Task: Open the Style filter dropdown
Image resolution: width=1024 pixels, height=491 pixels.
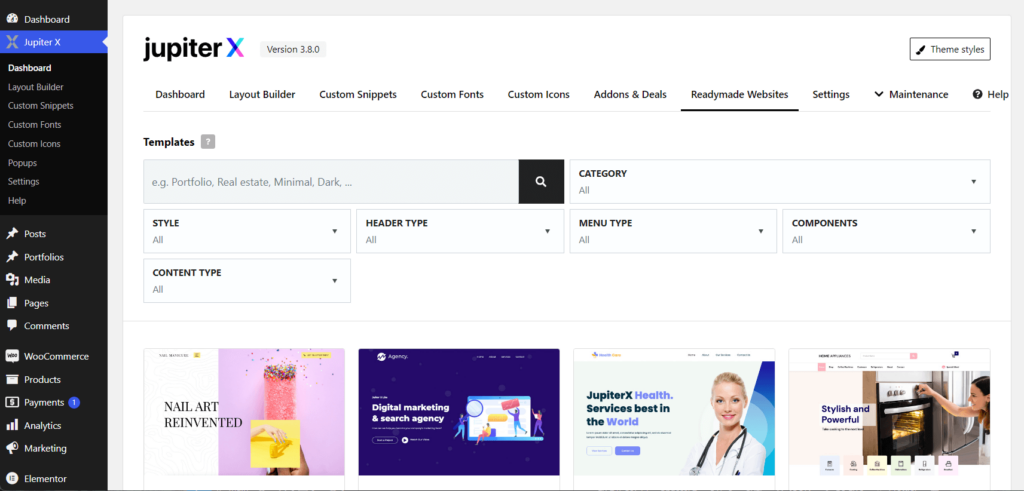Action: click(x=247, y=231)
